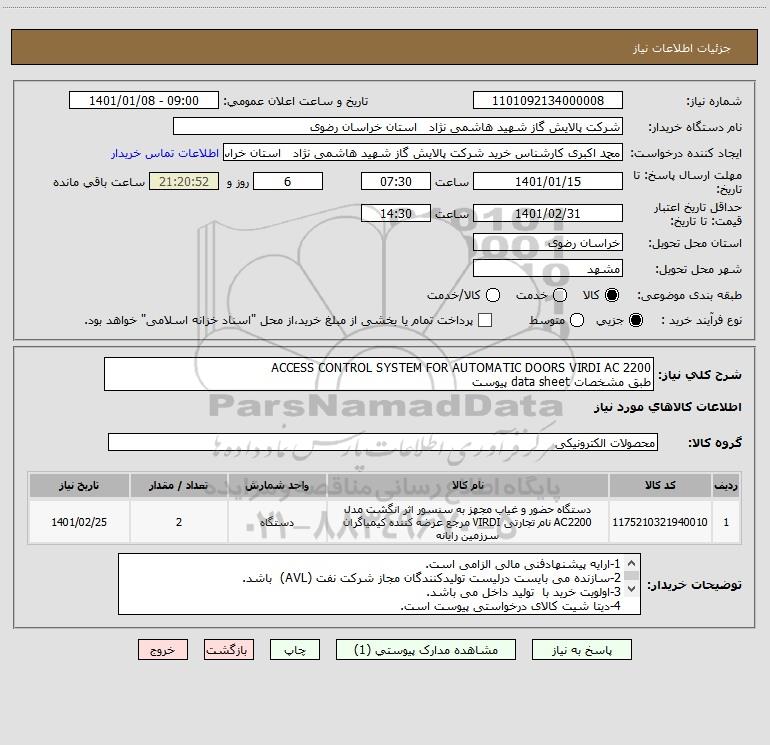Click the response deadline date 1401/01/15
This screenshot has width=770, height=745.
[x=548, y=181]
